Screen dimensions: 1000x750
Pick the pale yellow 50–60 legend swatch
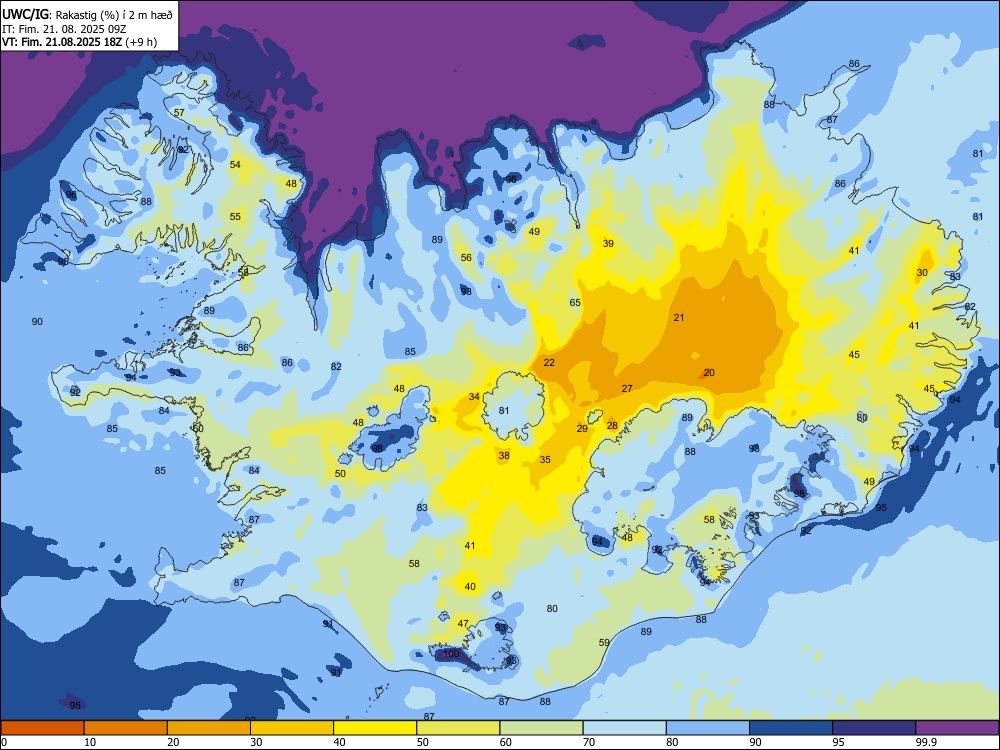pos(458,728)
